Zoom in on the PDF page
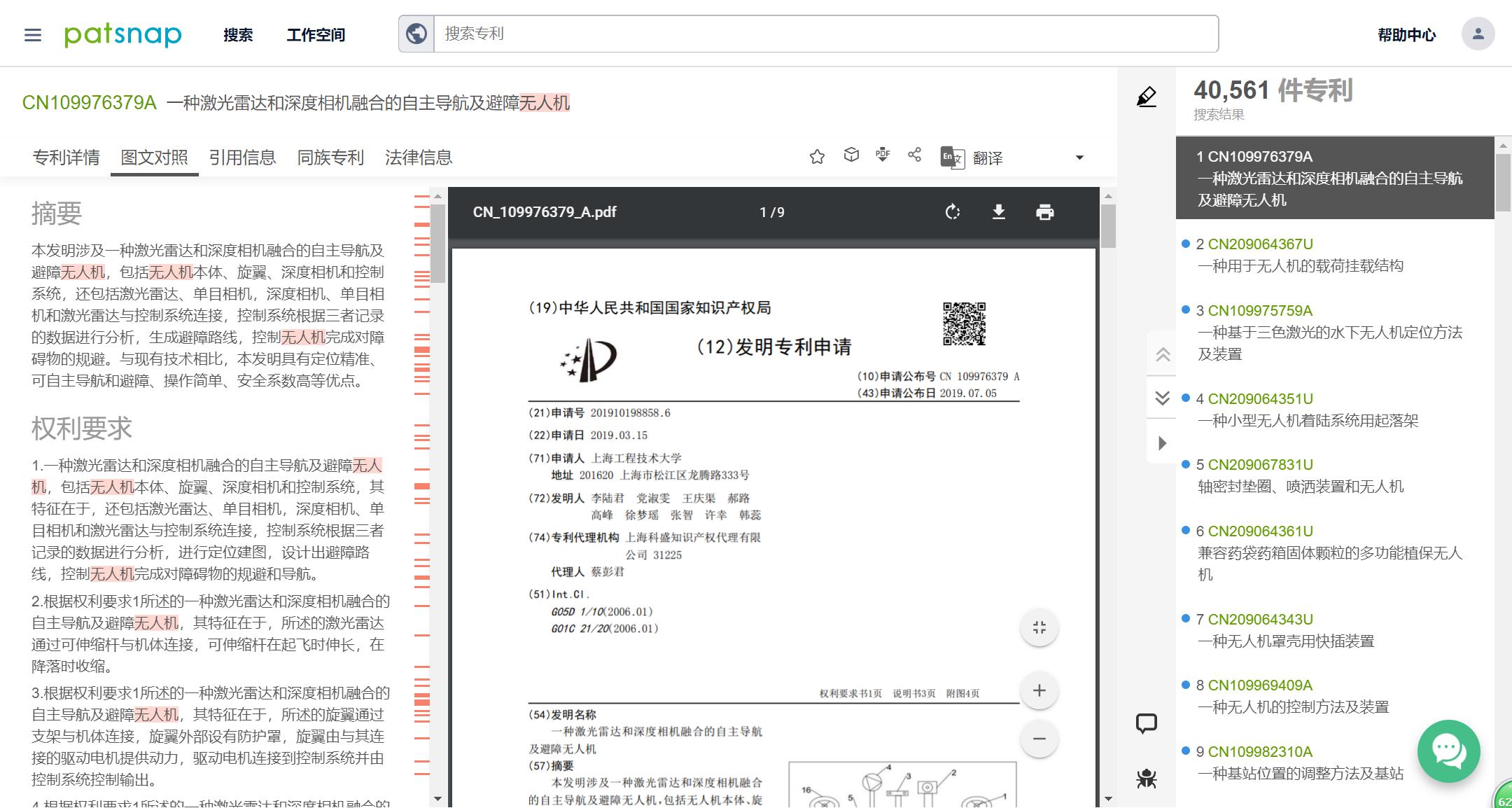Viewport: 1512px width, 808px height. pyautogui.click(x=1039, y=691)
